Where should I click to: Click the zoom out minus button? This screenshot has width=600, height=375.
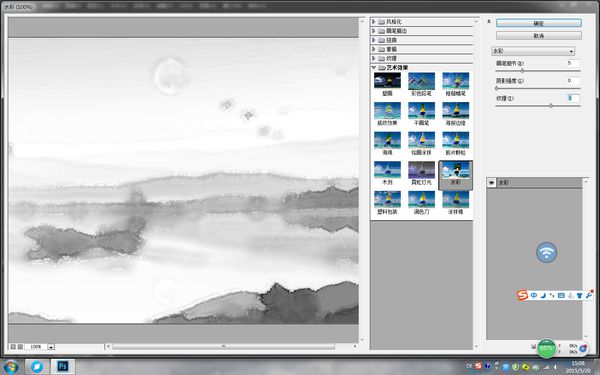point(13,347)
